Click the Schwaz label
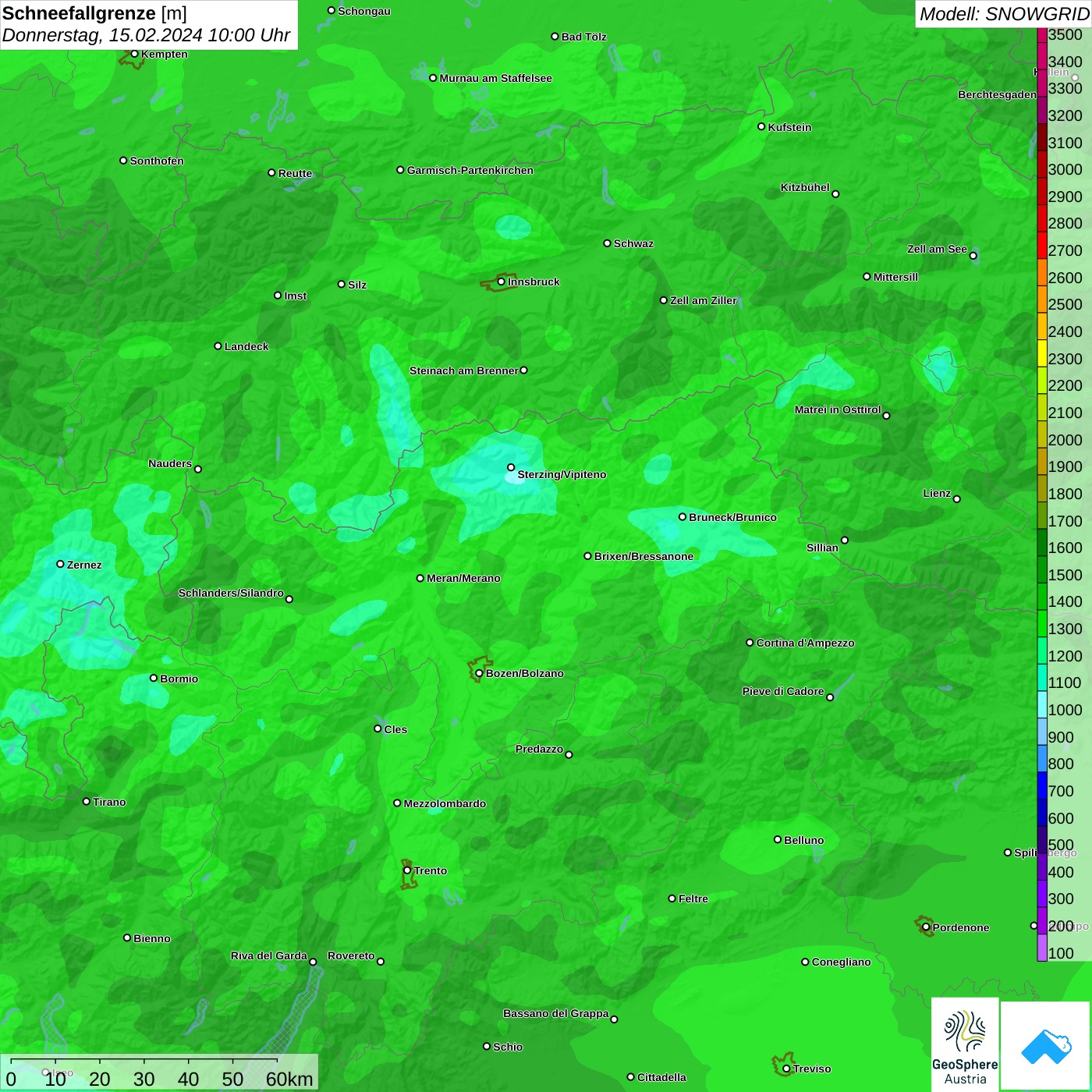Viewport: 1092px width, 1092px height. [633, 243]
